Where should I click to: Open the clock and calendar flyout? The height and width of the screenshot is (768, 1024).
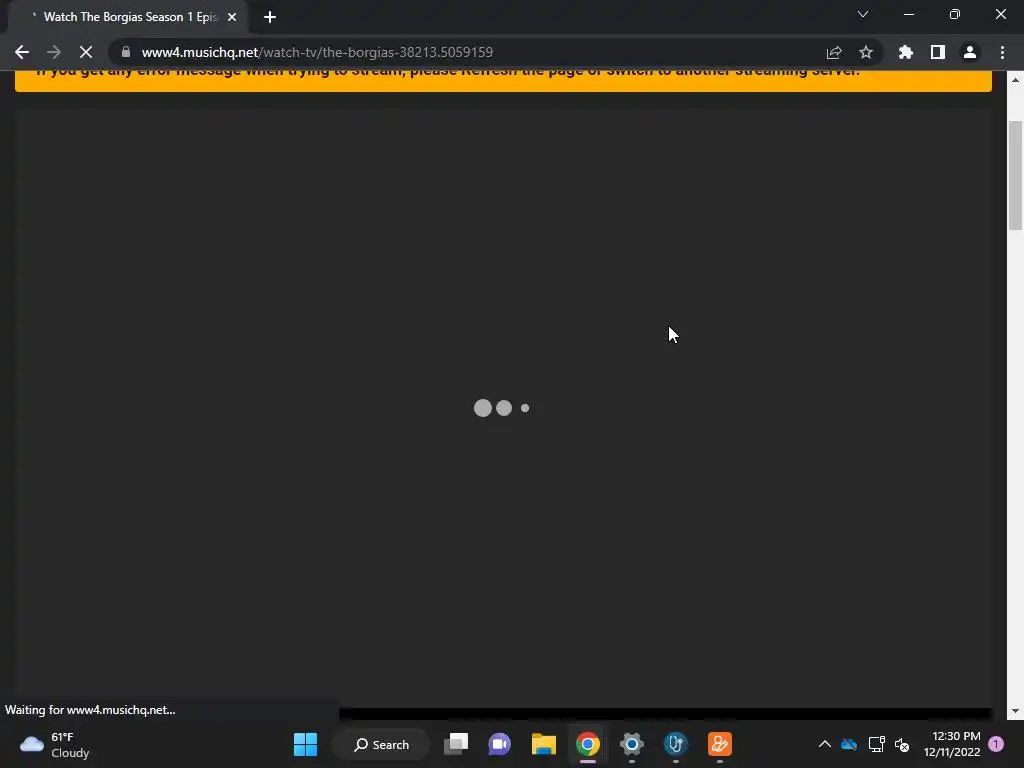[952, 744]
